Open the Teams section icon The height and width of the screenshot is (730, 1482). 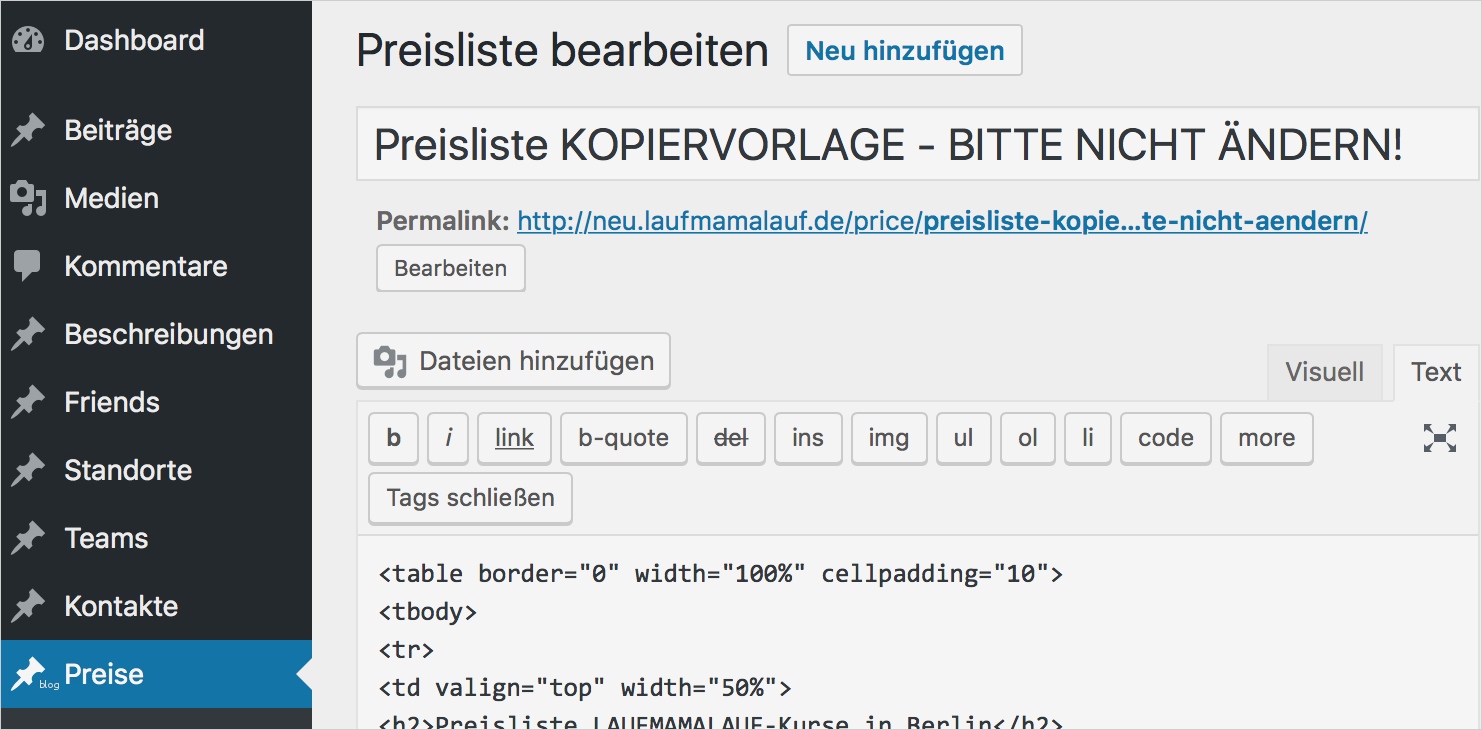click(28, 537)
